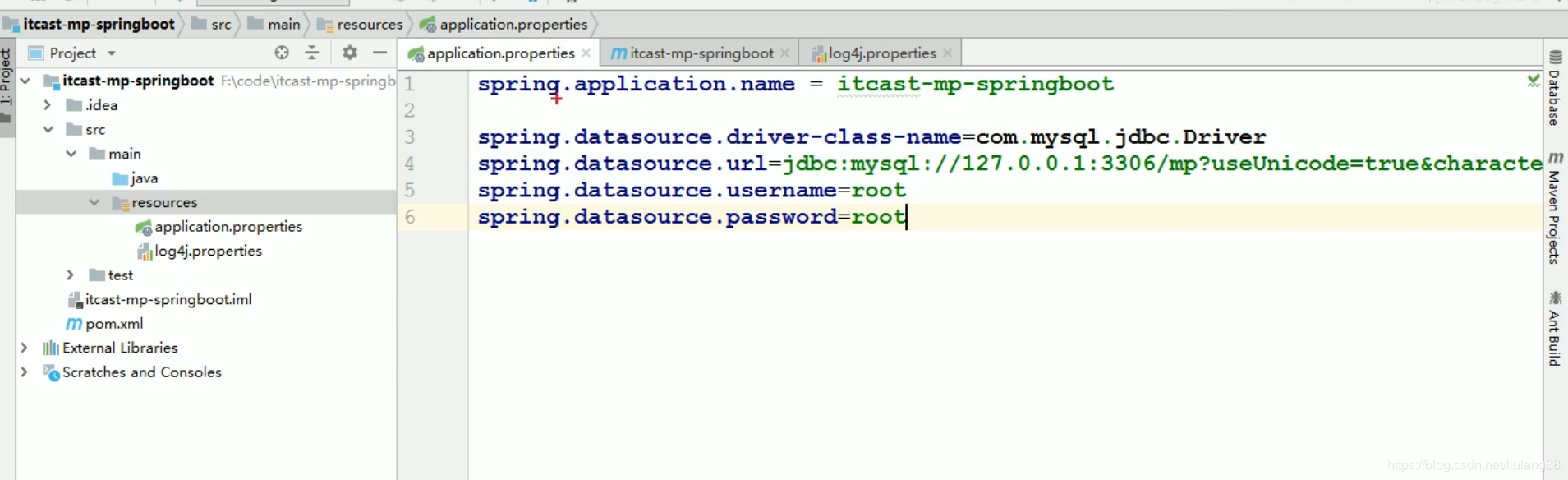
Task: Switch to itcast-mp-springboot editor tab
Action: click(x=701, y=53)
